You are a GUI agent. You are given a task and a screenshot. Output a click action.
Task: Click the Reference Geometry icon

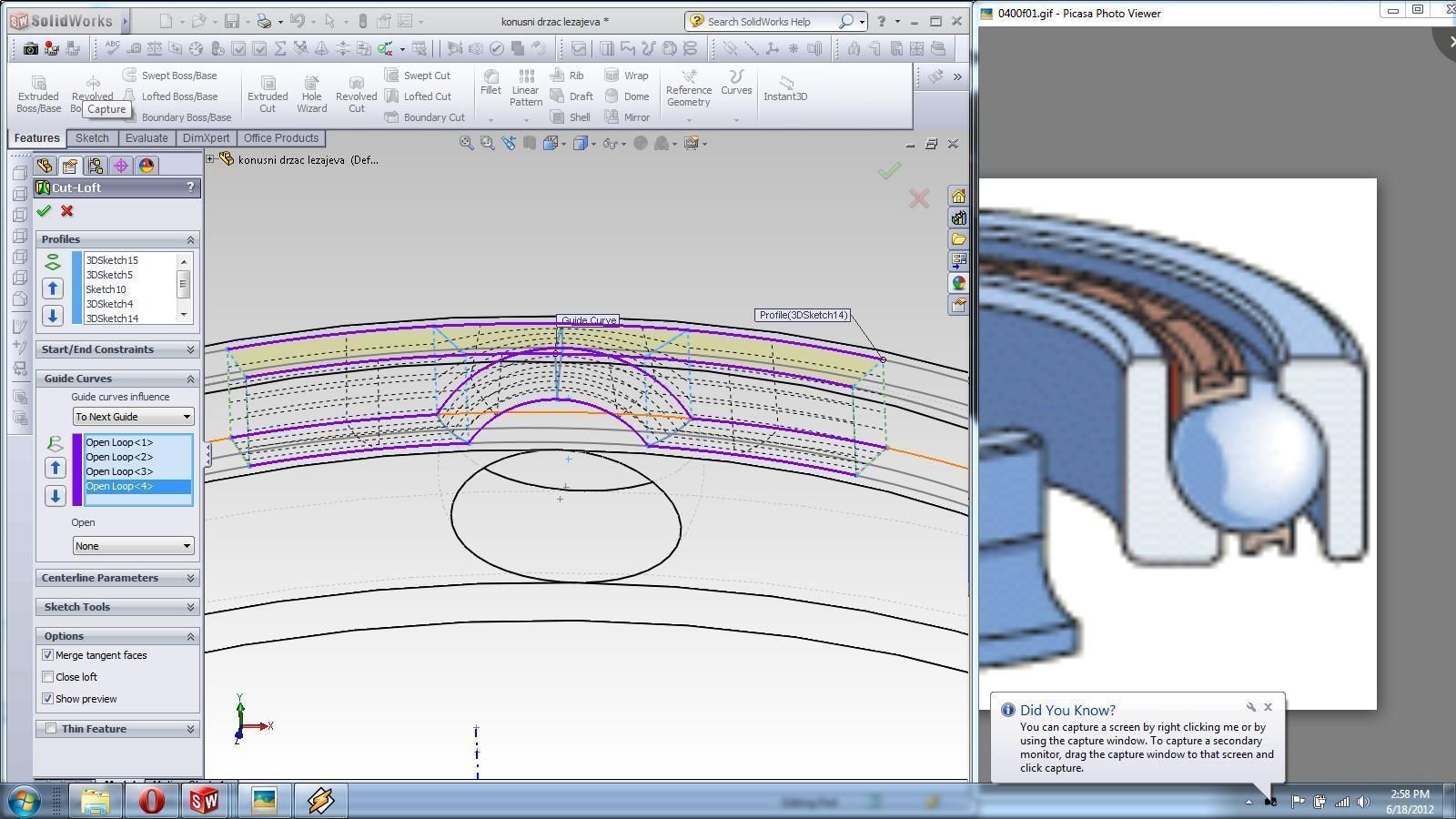coord(689,76)
